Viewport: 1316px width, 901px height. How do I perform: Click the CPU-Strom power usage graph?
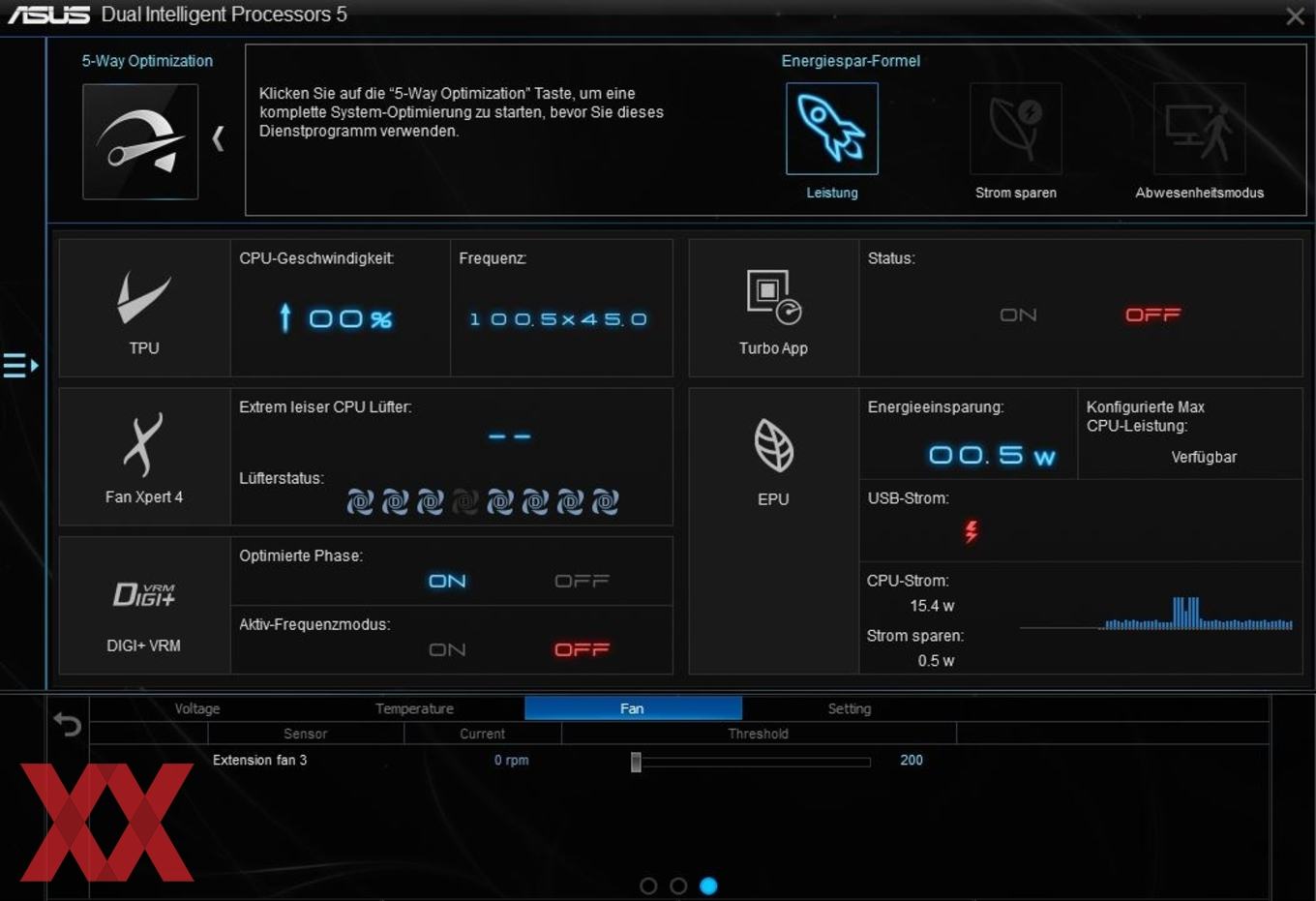1156,613
